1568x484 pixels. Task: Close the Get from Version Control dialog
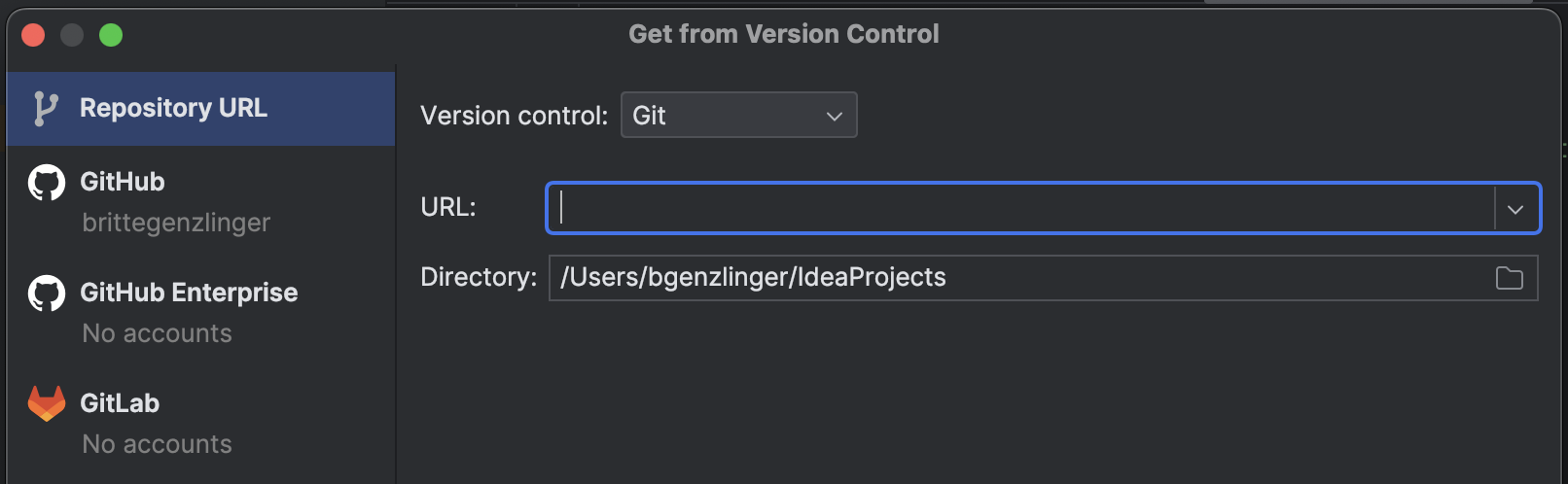click(x=33, y=36)
